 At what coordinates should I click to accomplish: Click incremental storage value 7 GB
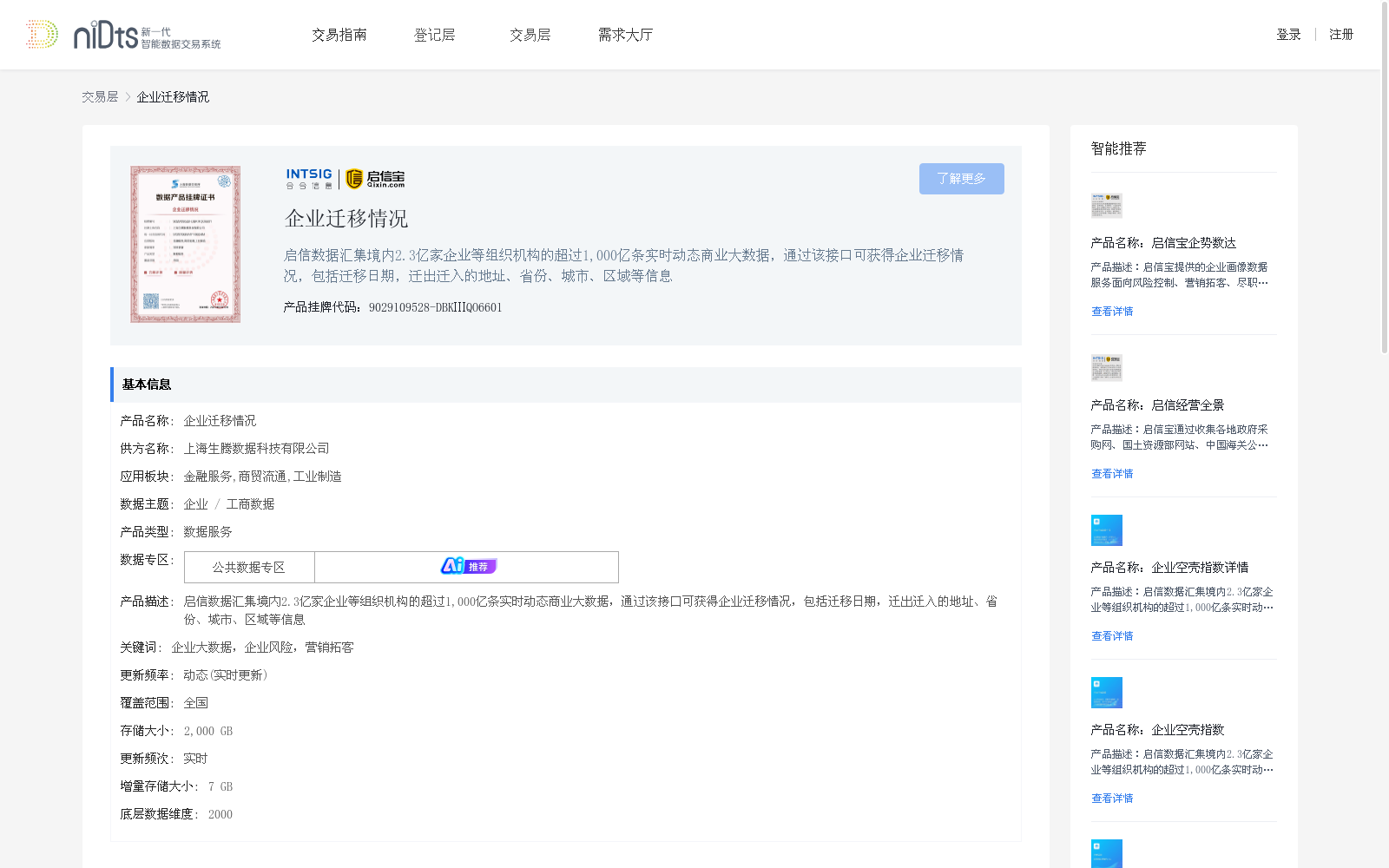(221, 786)
